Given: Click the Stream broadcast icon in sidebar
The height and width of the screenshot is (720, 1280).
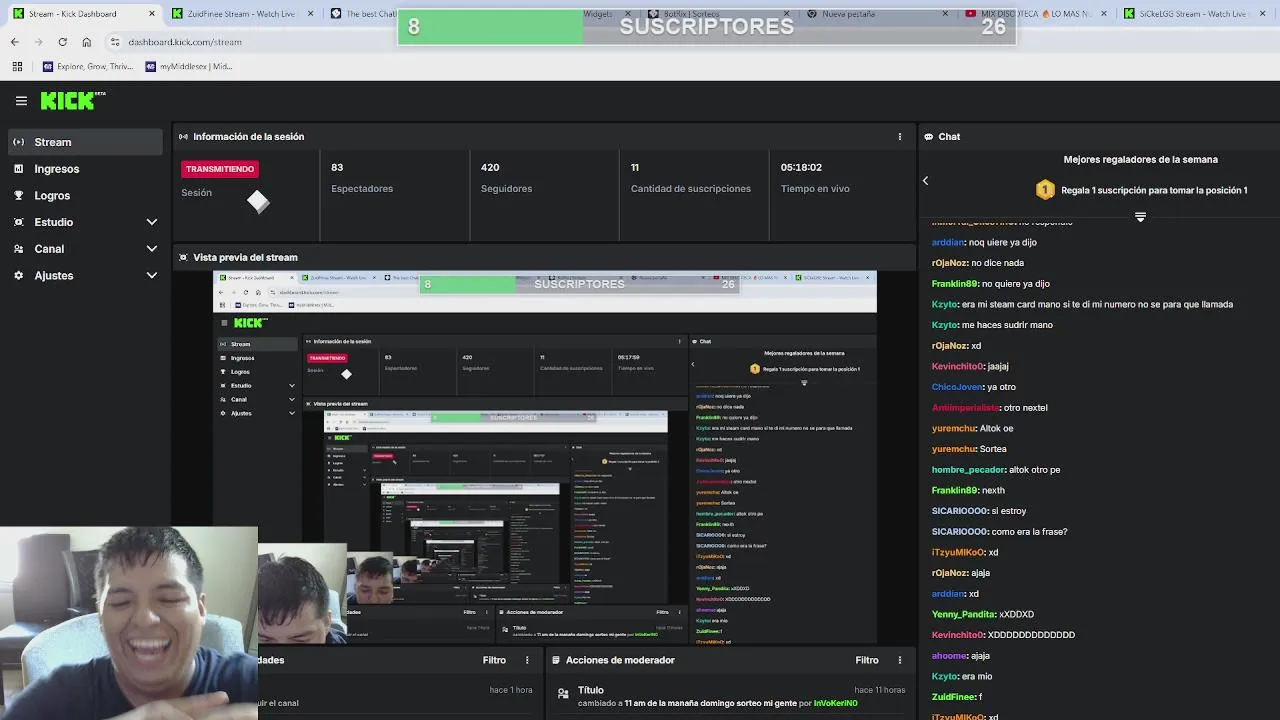Looking at the screenshot, I should [x=18, y=142].
